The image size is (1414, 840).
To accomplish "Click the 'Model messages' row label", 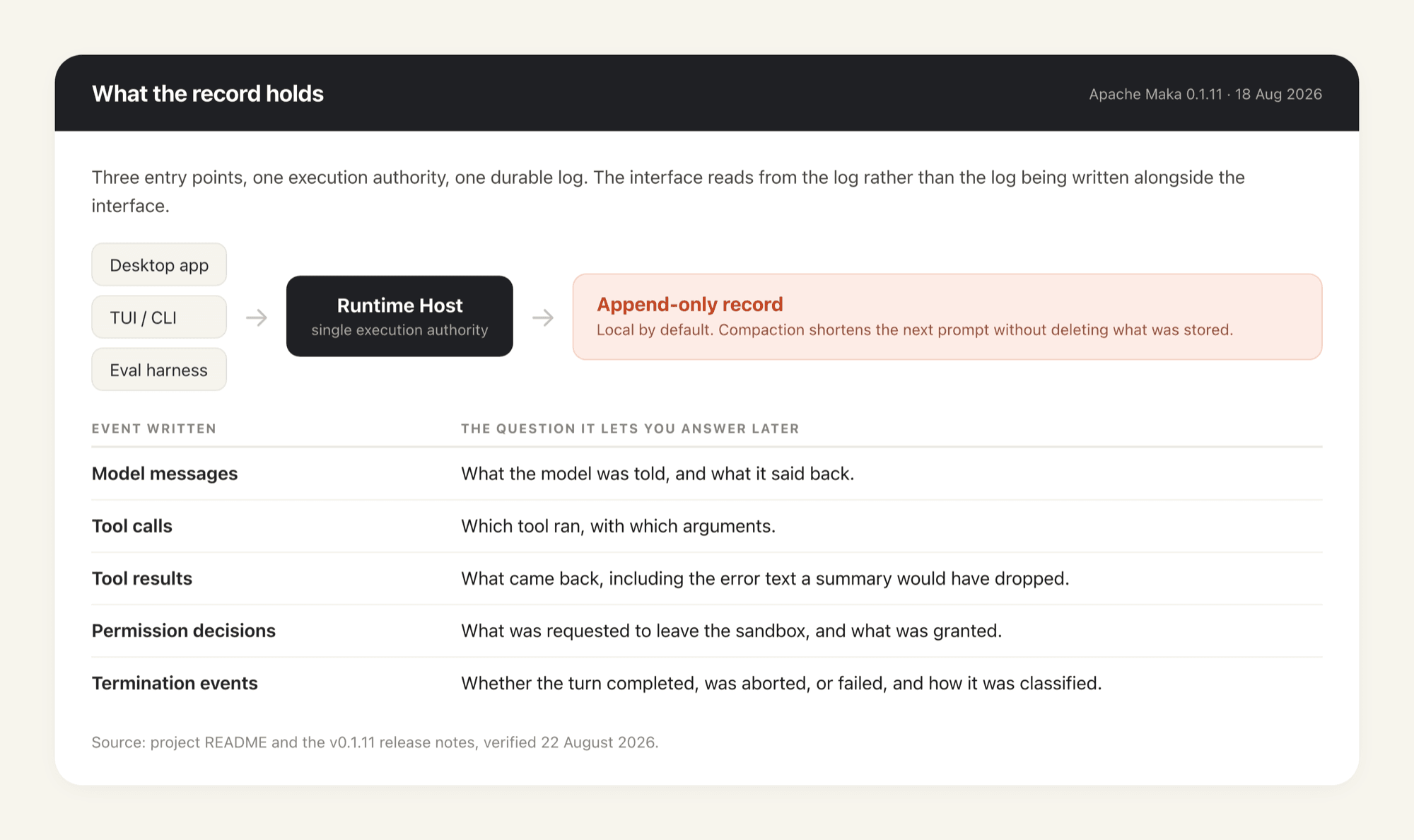I will [165, 474].
